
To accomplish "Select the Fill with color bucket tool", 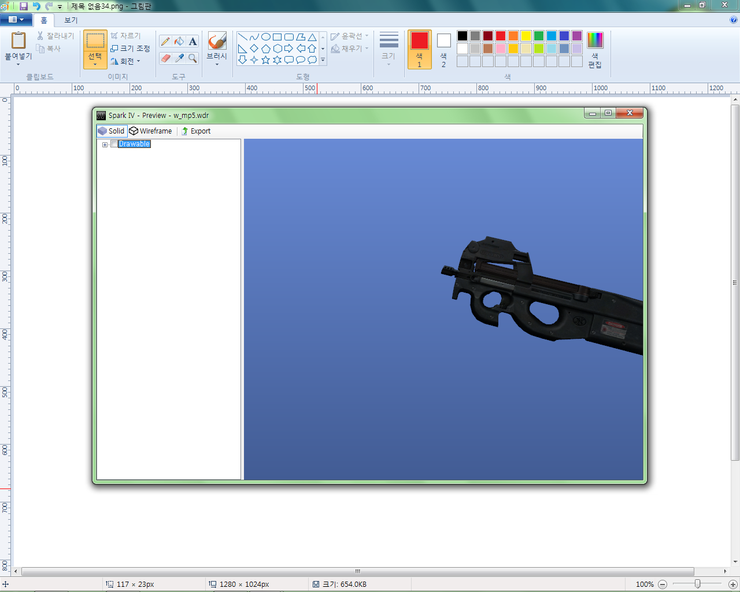I will [179, 42].
